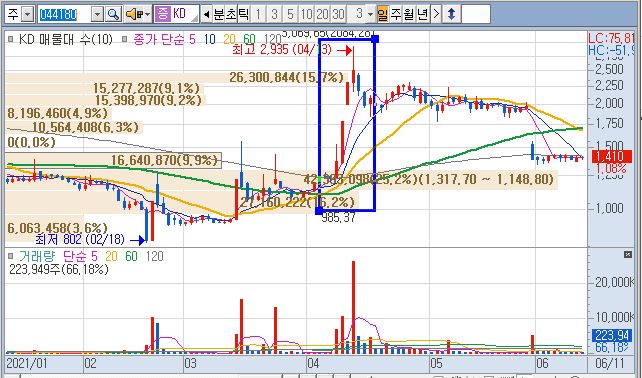Click the interval button 30
Image resolution: width=642 pixels, height=378 pixels.
pyautogui.click(x=338, y=14)
